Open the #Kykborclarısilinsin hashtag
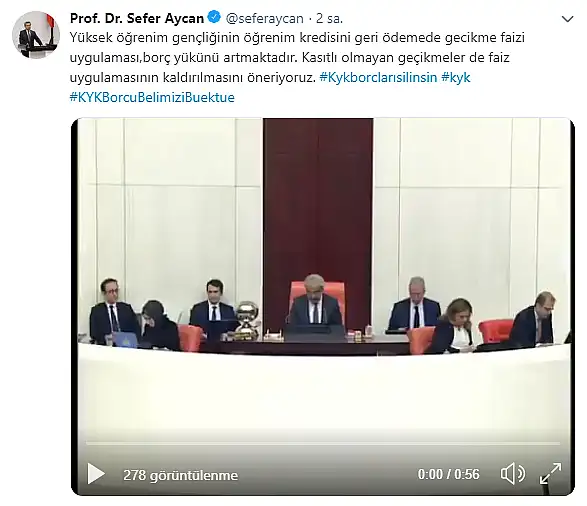This screenshot has height=506, width=587. click(378, 77)
